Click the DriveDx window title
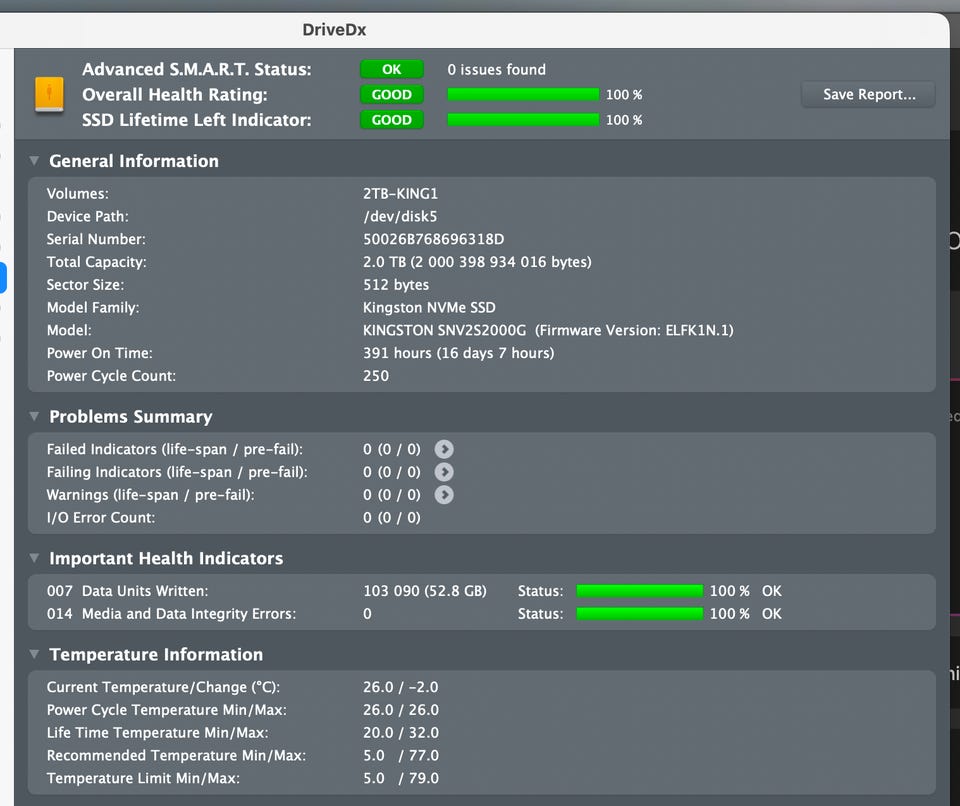This screenshot has height=806, width=960. point(334,29)
